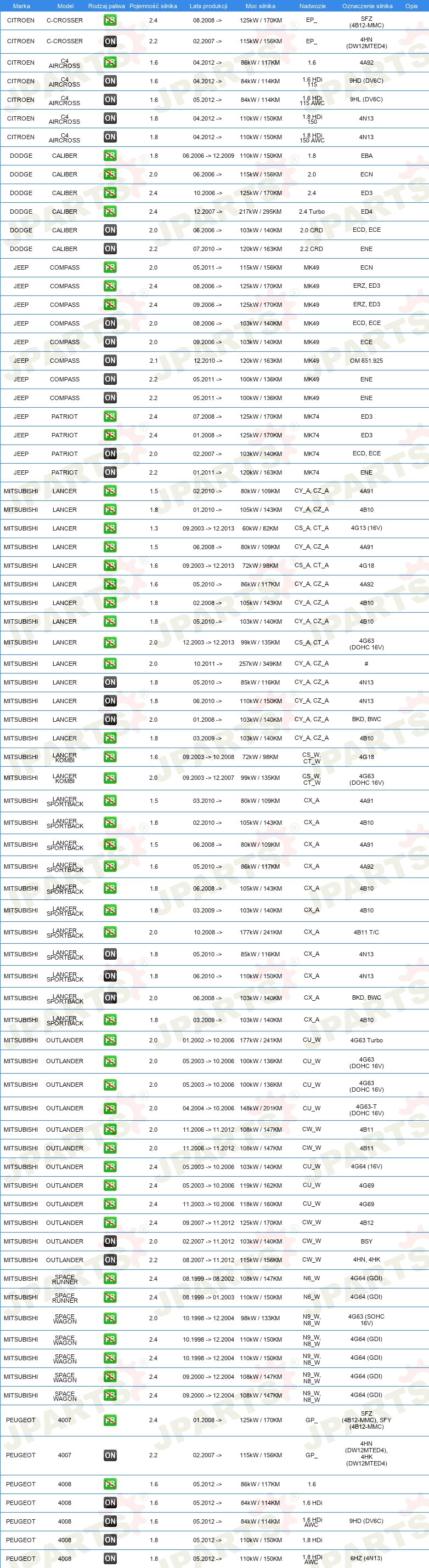429x1568 pixels.
Task: Click the 6HZ (4N13) engine code
Action: [366, 1558]
